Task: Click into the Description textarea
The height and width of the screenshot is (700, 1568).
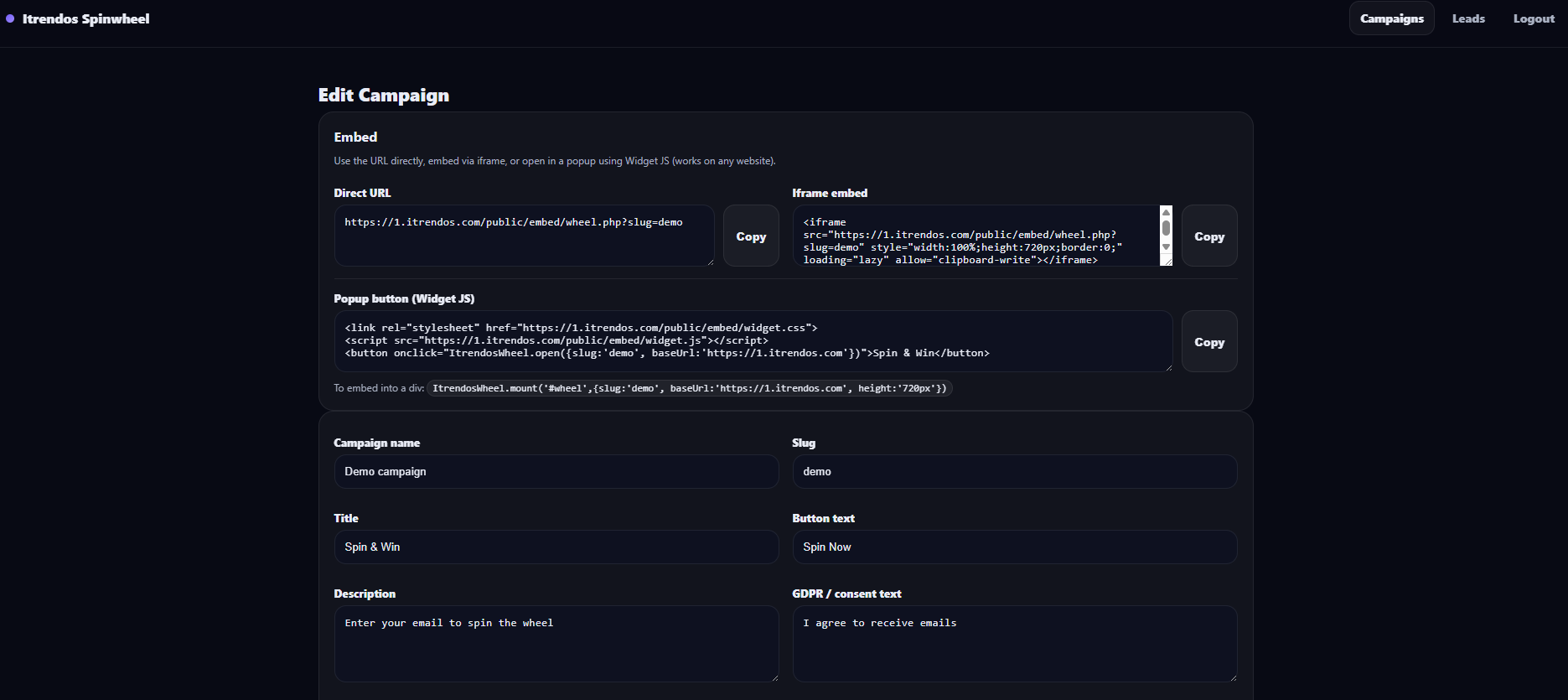Action: pyautogui.click(x=556, y=644)
